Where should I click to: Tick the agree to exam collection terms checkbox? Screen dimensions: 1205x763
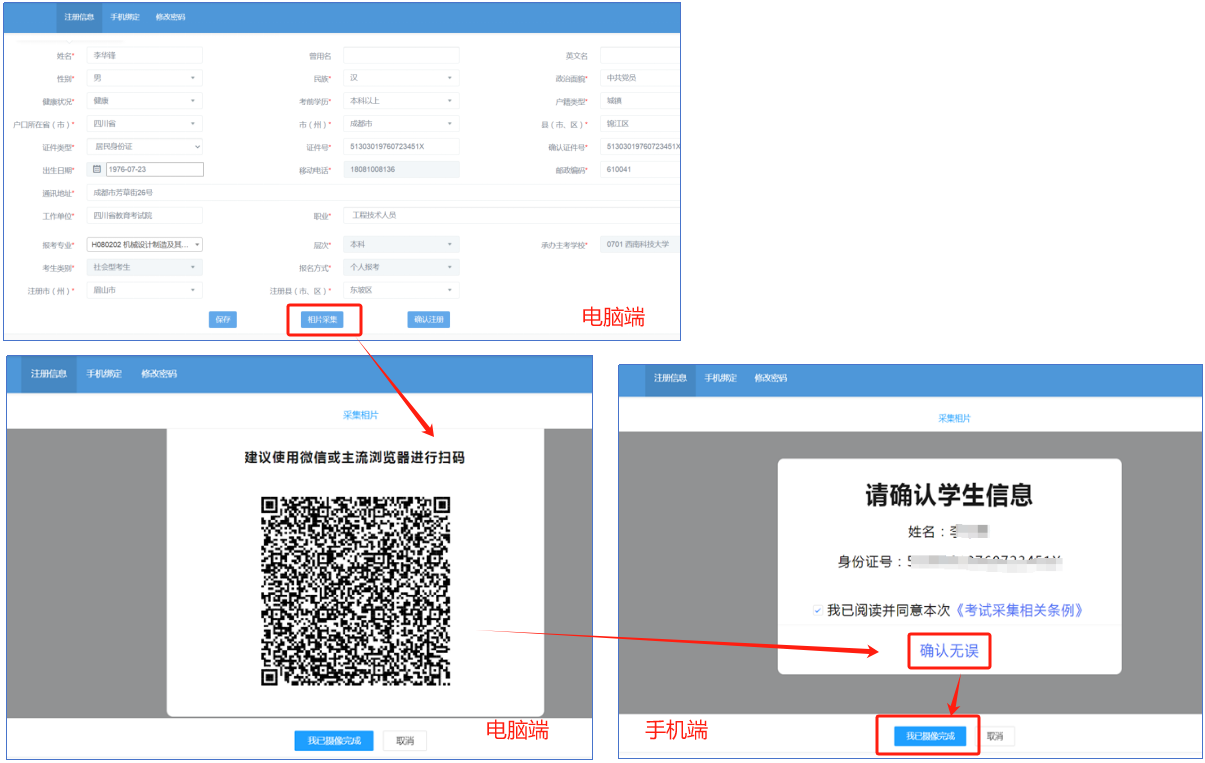coord(817,610)
